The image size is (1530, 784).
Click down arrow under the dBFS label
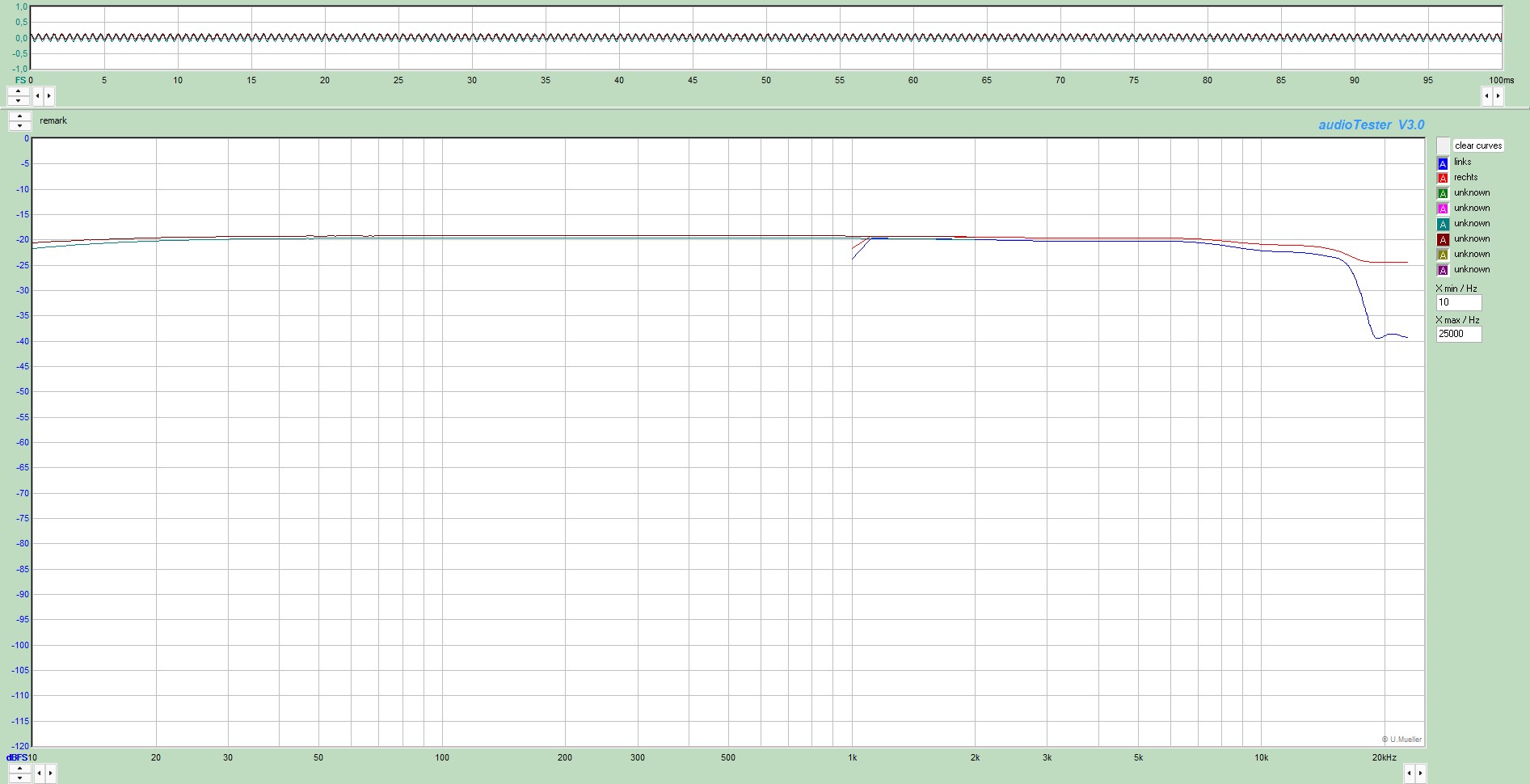[19, 778]
